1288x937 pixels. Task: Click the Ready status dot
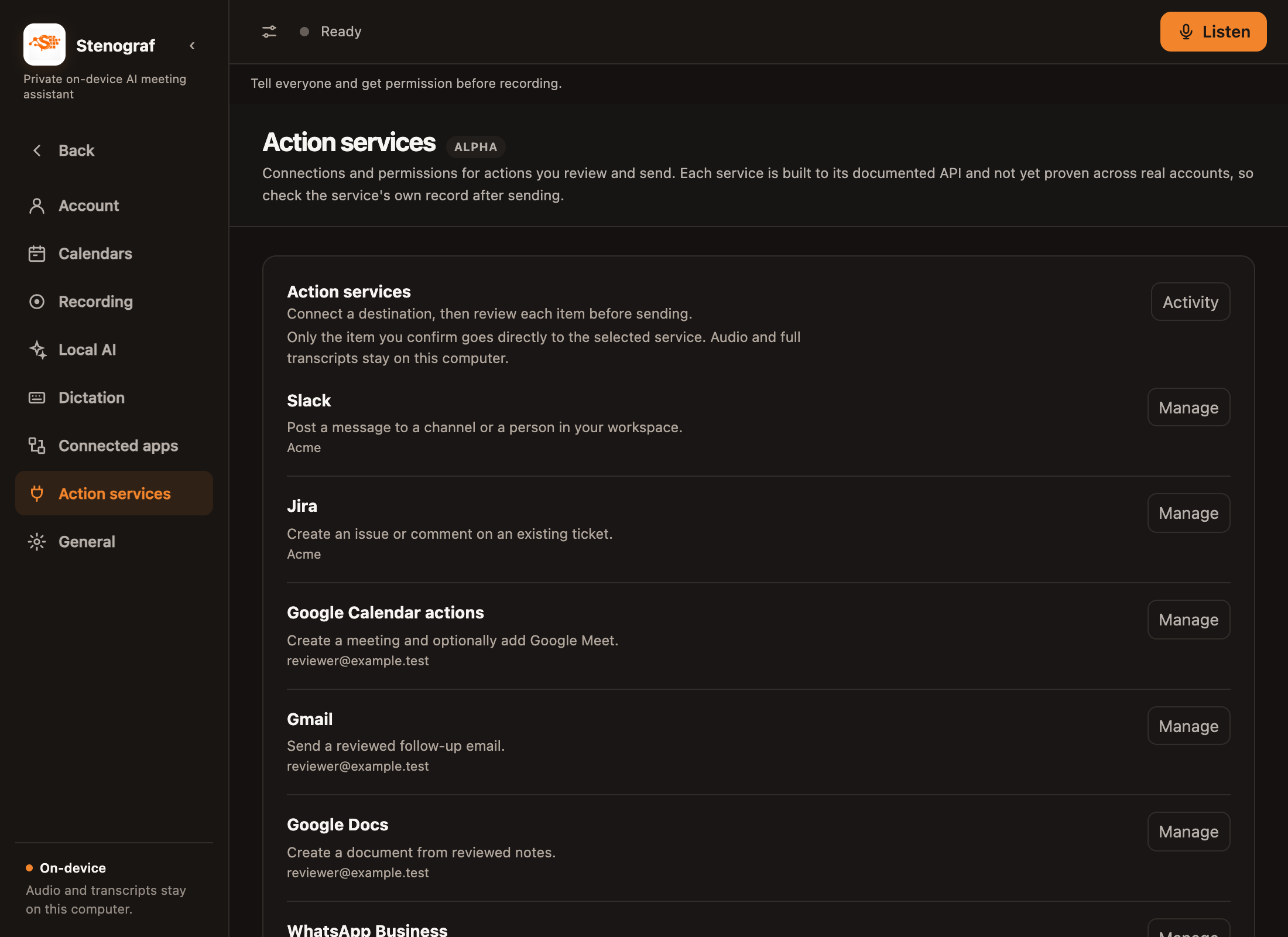pyautogui.click(x=304, y=32)
